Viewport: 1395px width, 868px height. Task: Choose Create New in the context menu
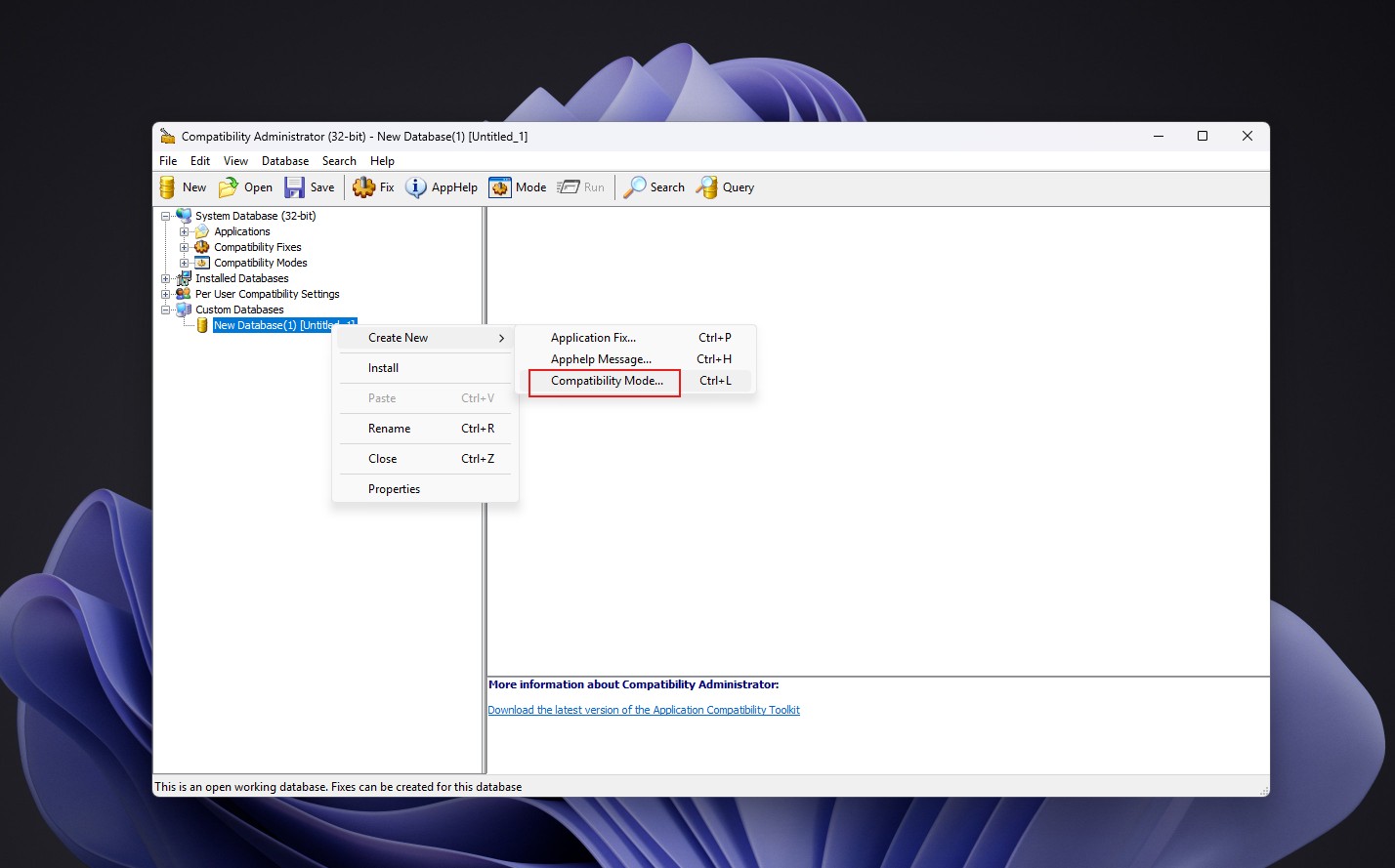pos(425,338)
